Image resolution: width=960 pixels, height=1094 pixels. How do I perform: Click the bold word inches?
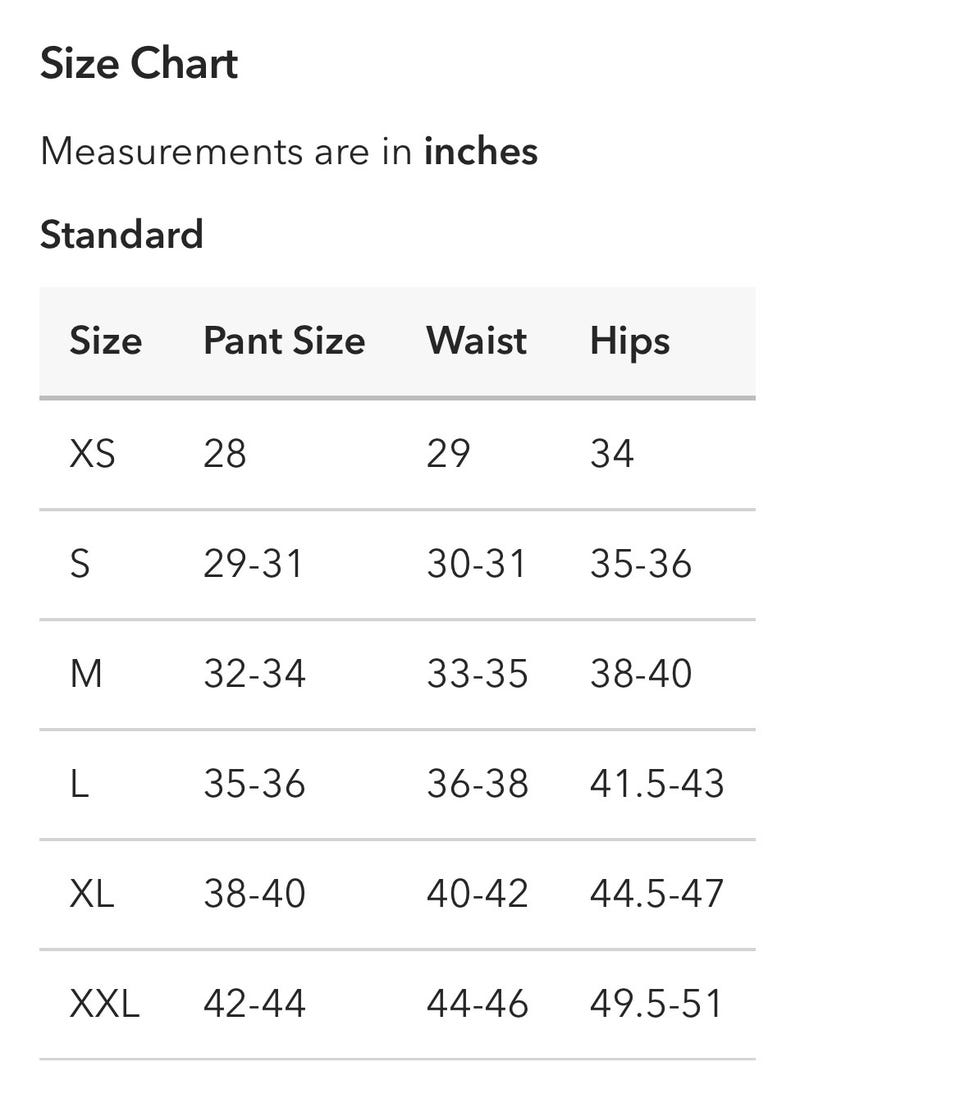pyautogui.click(x=481, y=151)
